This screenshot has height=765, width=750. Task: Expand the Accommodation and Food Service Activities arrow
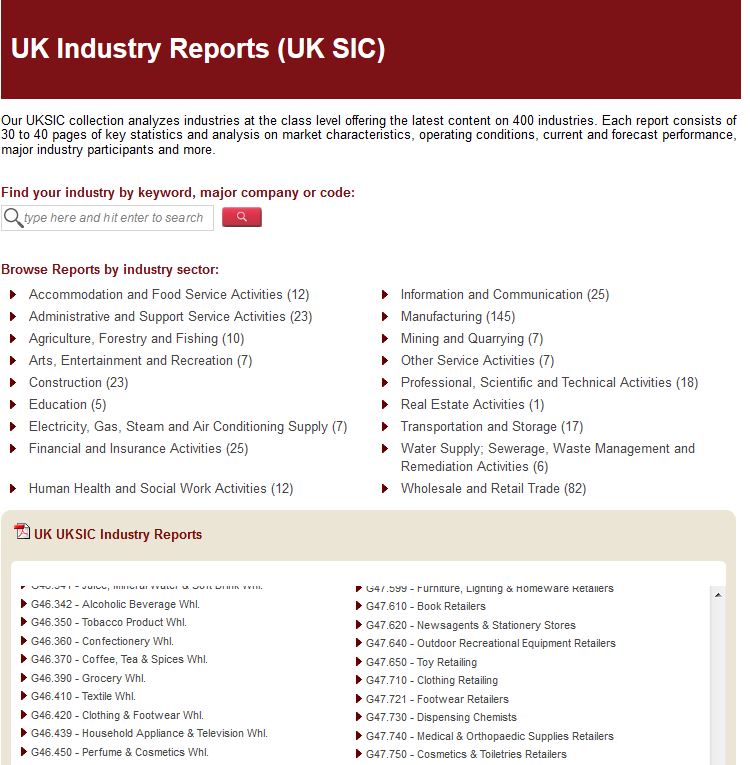pos(13,295)
